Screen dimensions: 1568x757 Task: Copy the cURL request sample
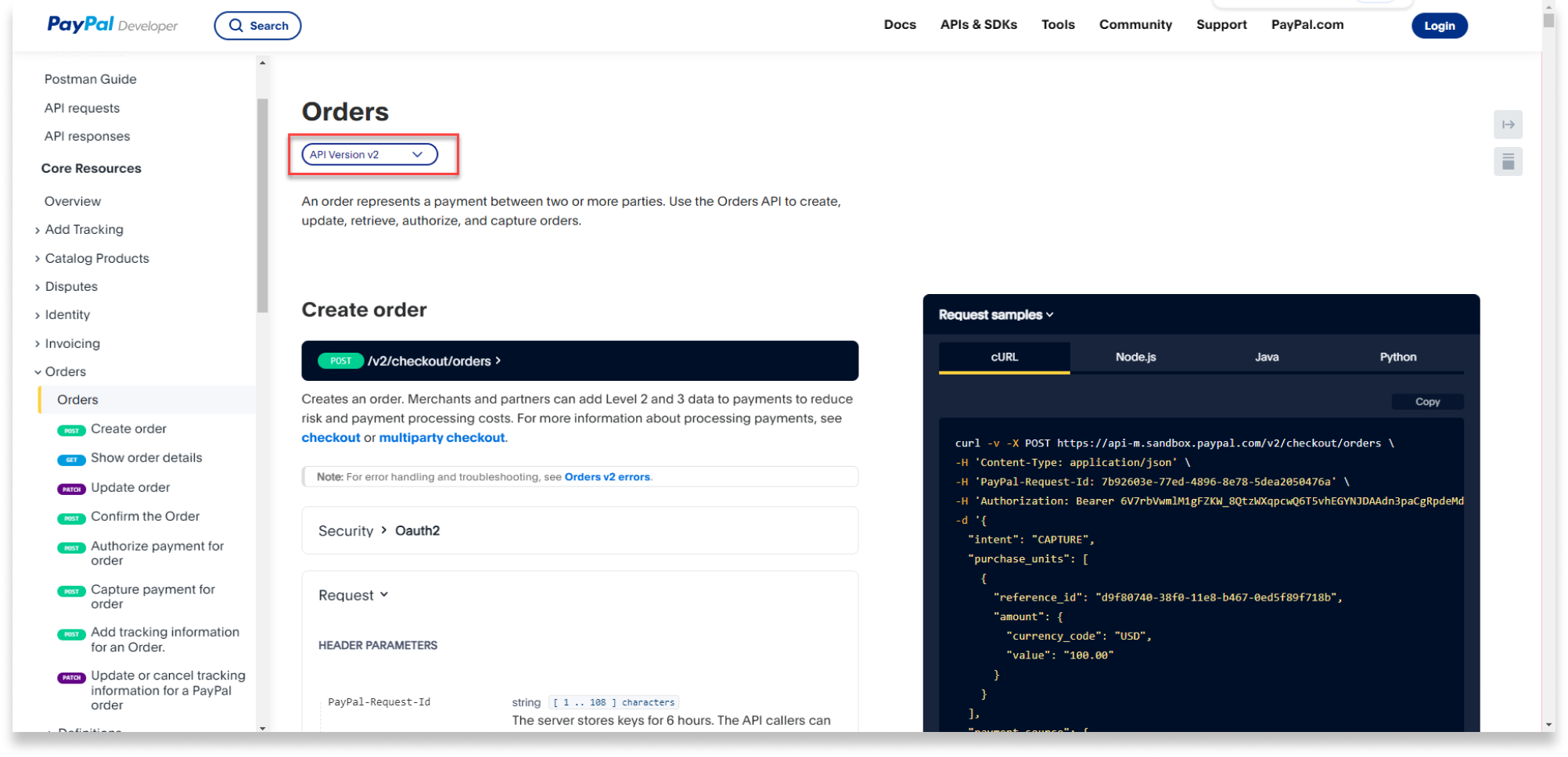1427,401
